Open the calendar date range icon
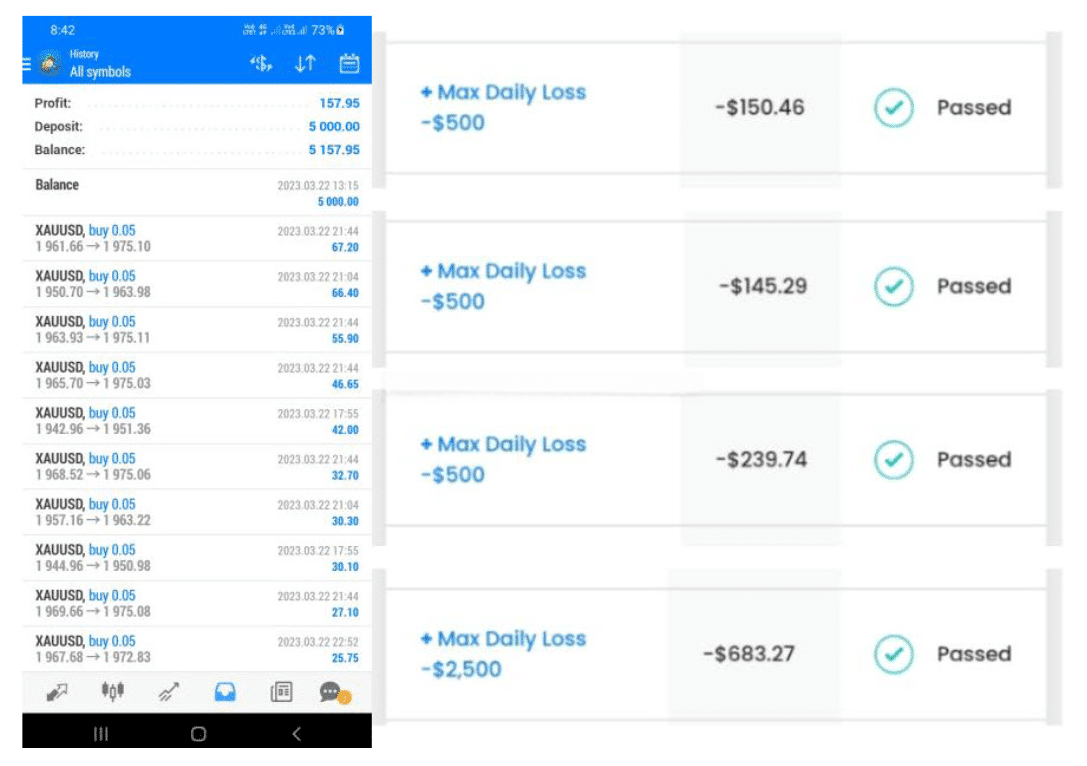This screenshot has height=766, width=1087. (349, 64)
